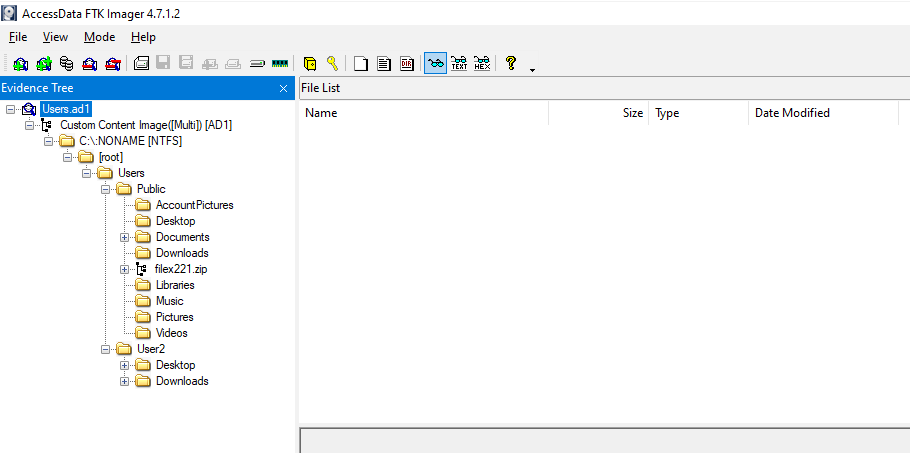Click the Add Evidence Item toolbar icon

coord(21,64)
